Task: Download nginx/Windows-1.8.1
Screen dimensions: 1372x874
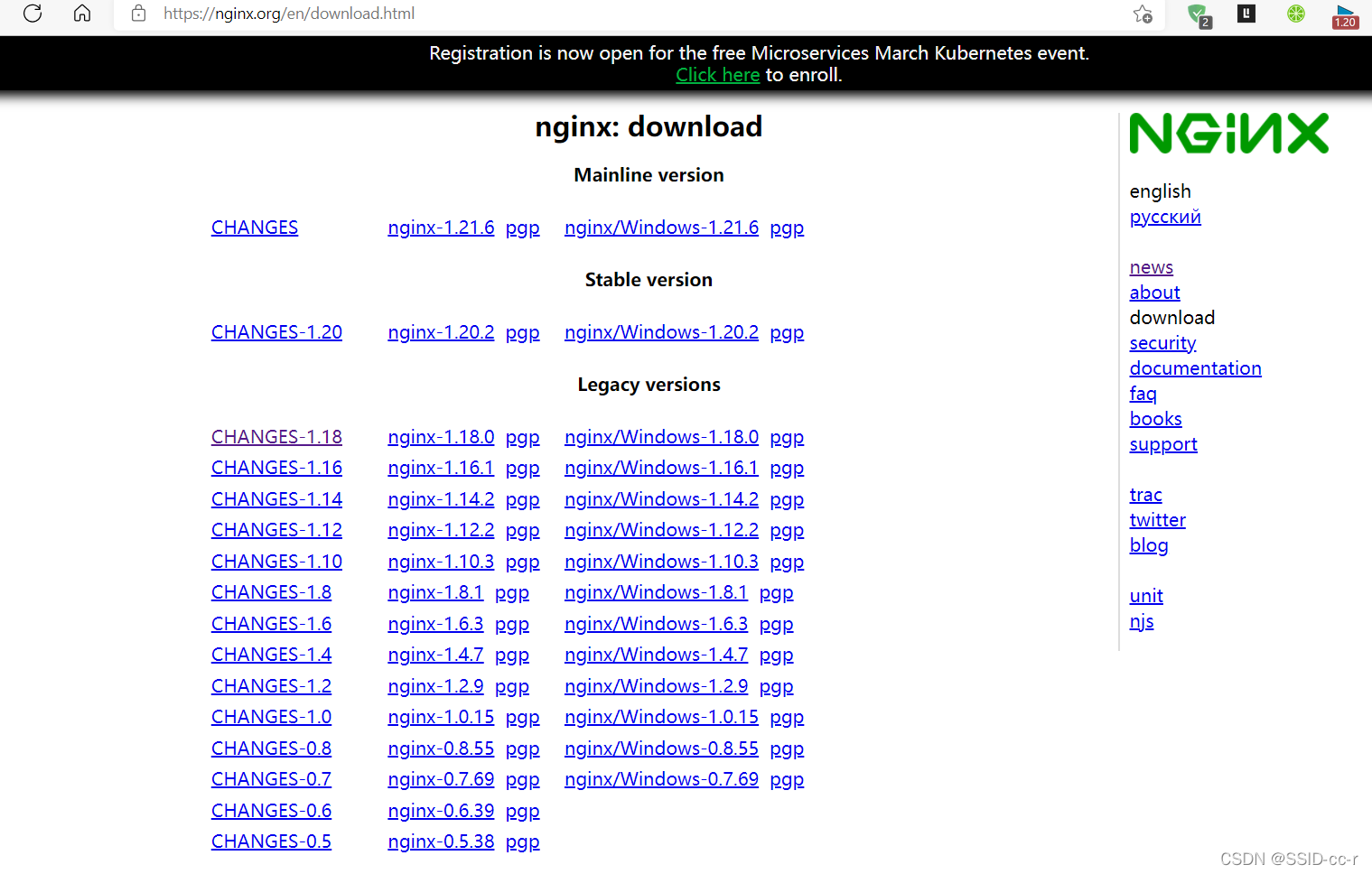Action: pyautogui.click(x=656, y=592)
